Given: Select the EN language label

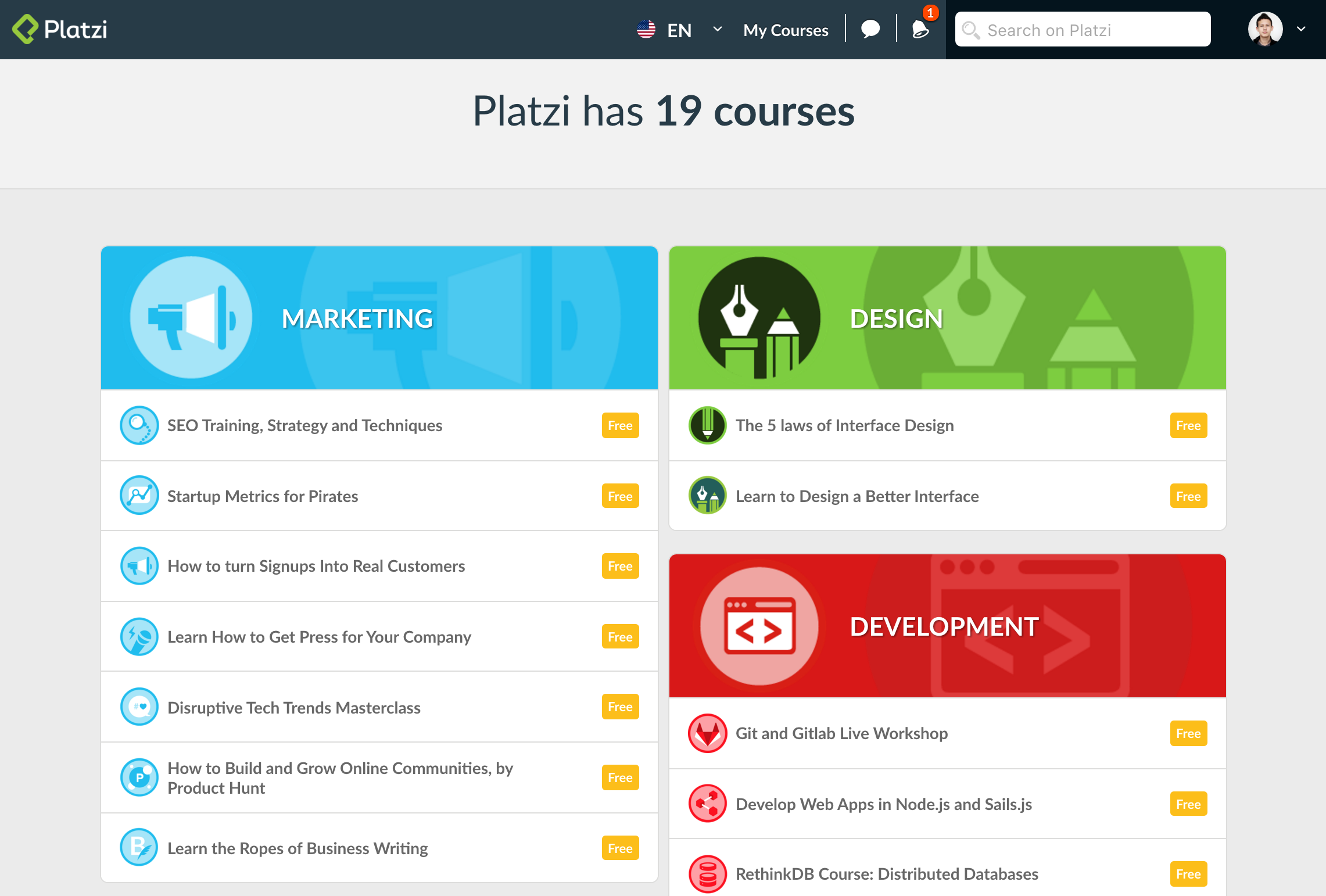Looking at the screenshot, I should coord(679,30).
